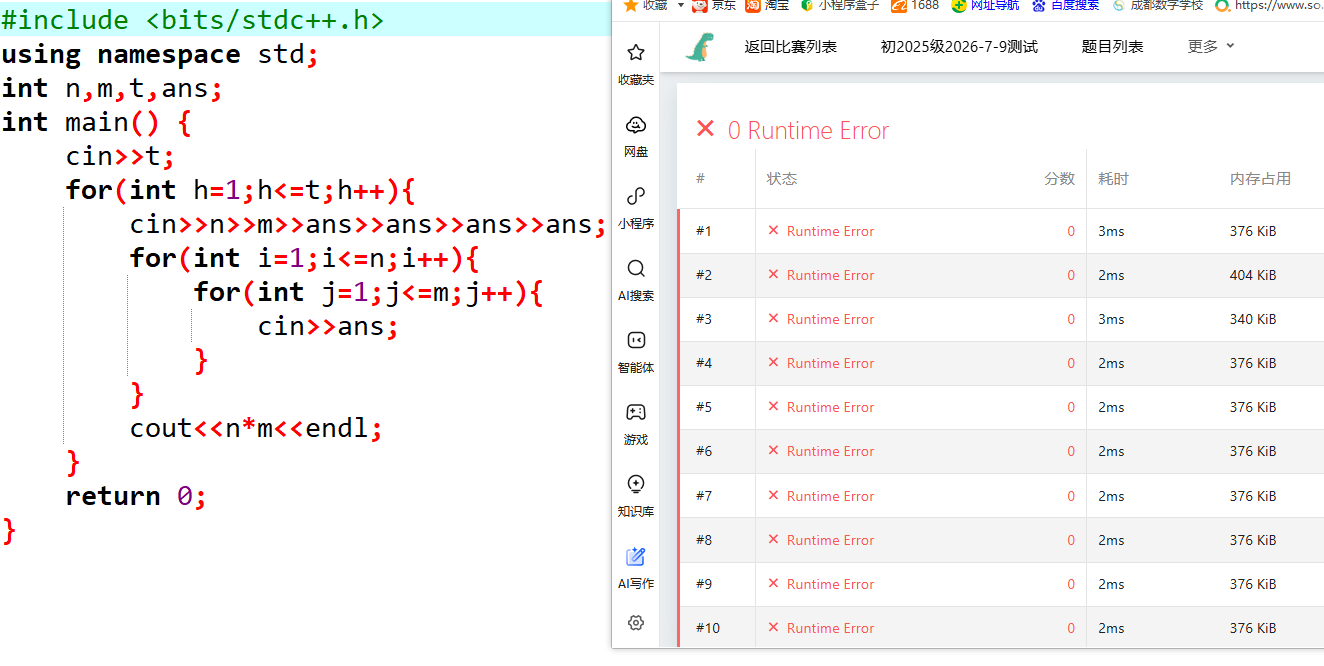
Task: Click the 小程序盒子 bookmark
Action: [x=839, y=5]
